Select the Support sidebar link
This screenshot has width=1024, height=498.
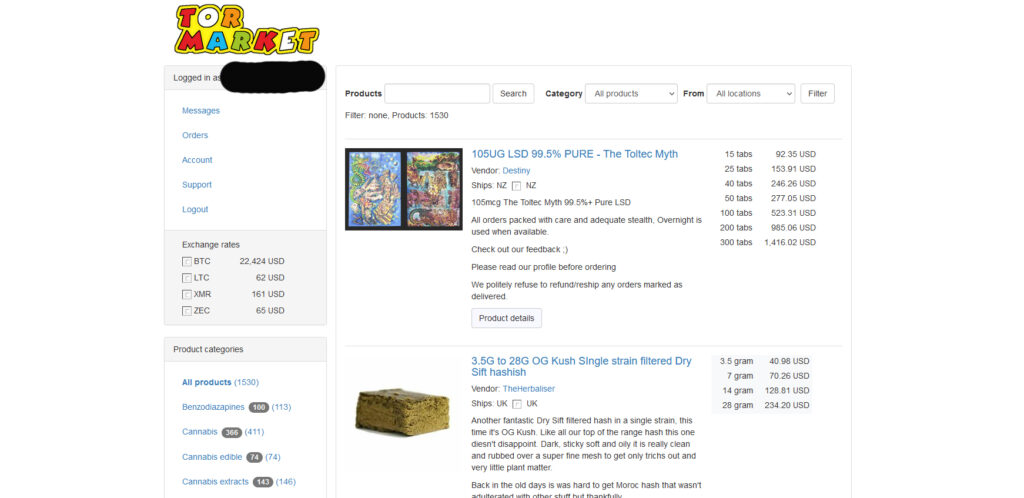click(x=197, y=185)
